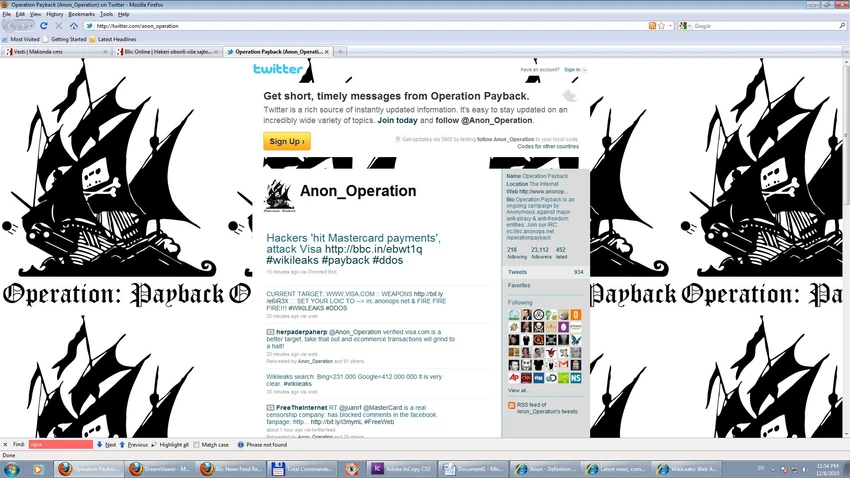Open the Bookmarks menu
Viewport: 850px width, 478px height.
[81, 14]
